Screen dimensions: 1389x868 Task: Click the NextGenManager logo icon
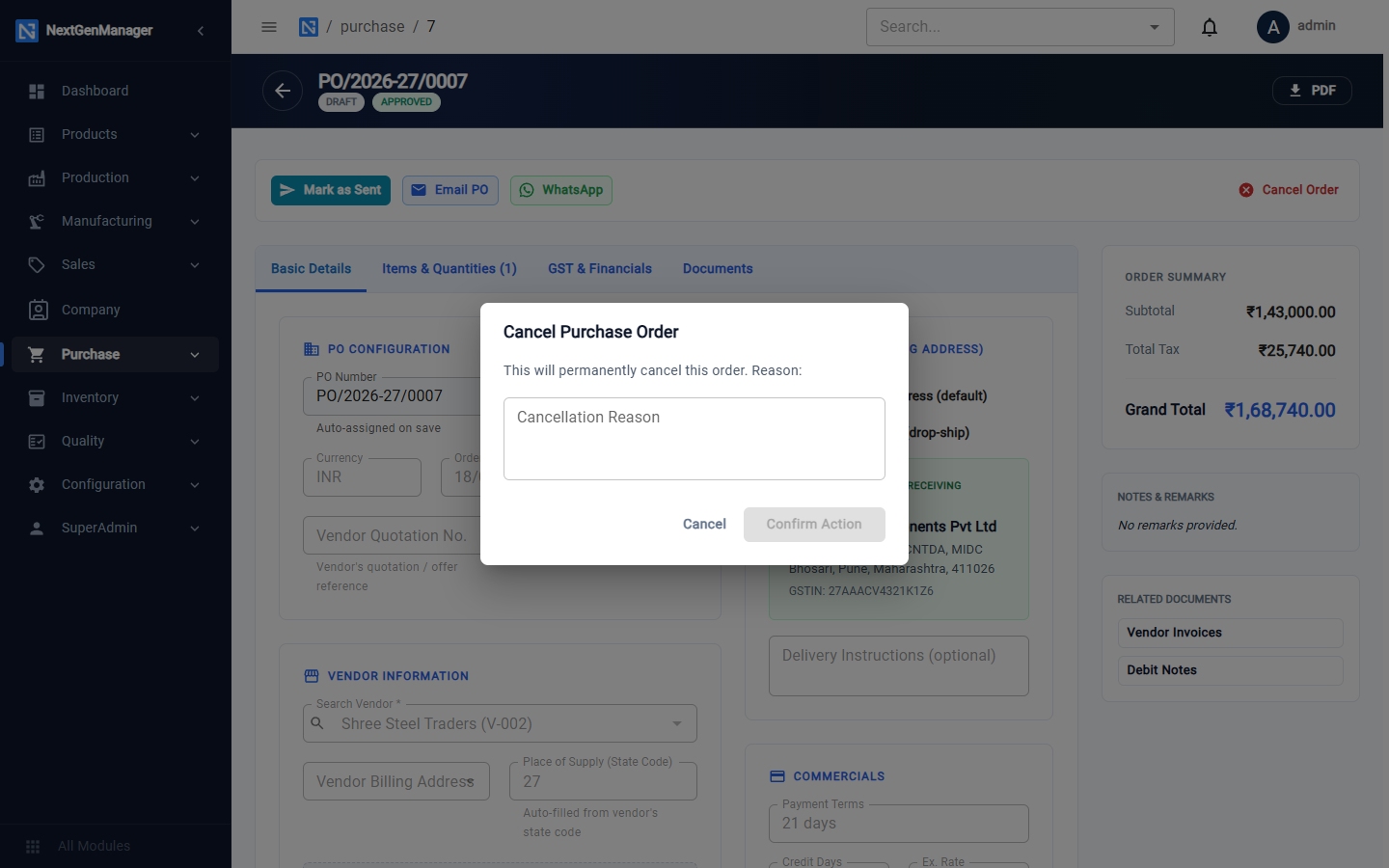click(x=27, y=31)
